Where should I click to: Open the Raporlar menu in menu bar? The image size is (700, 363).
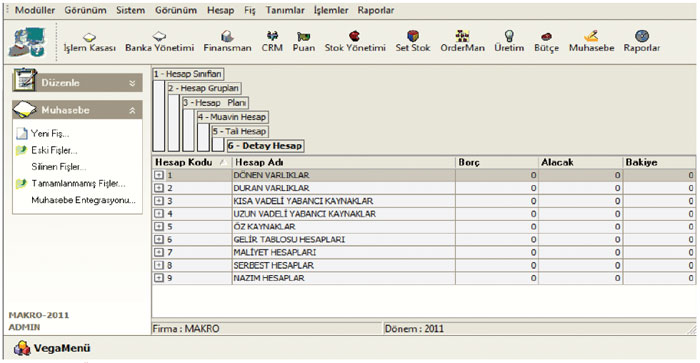tap(376, 10)
